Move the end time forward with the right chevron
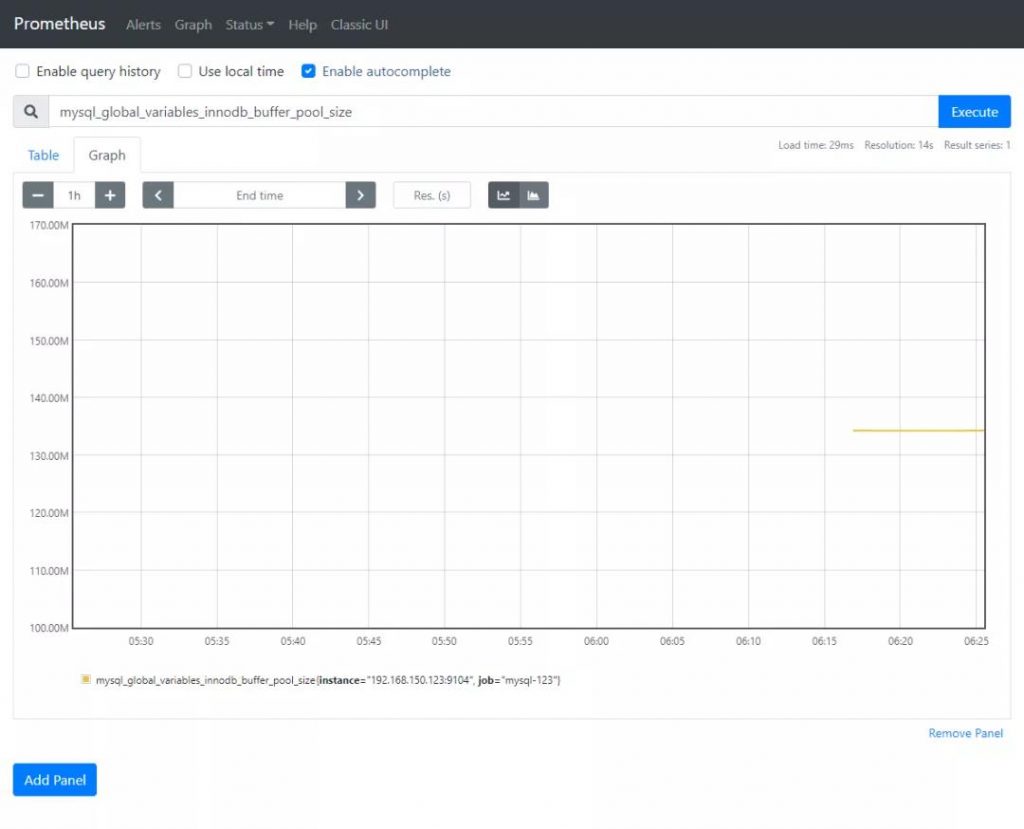 click(360, 195)
